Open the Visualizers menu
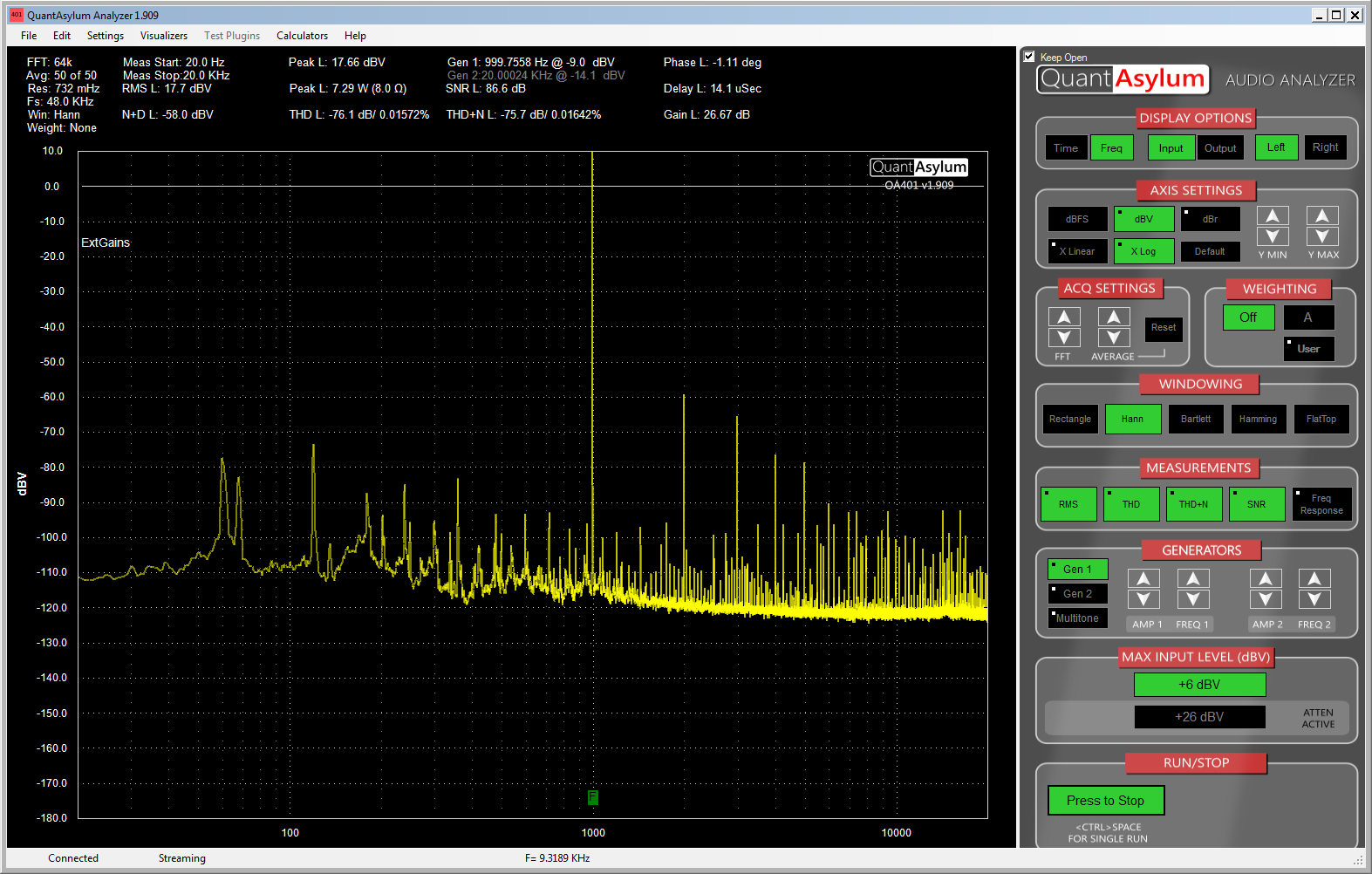 tap(164, 36)
